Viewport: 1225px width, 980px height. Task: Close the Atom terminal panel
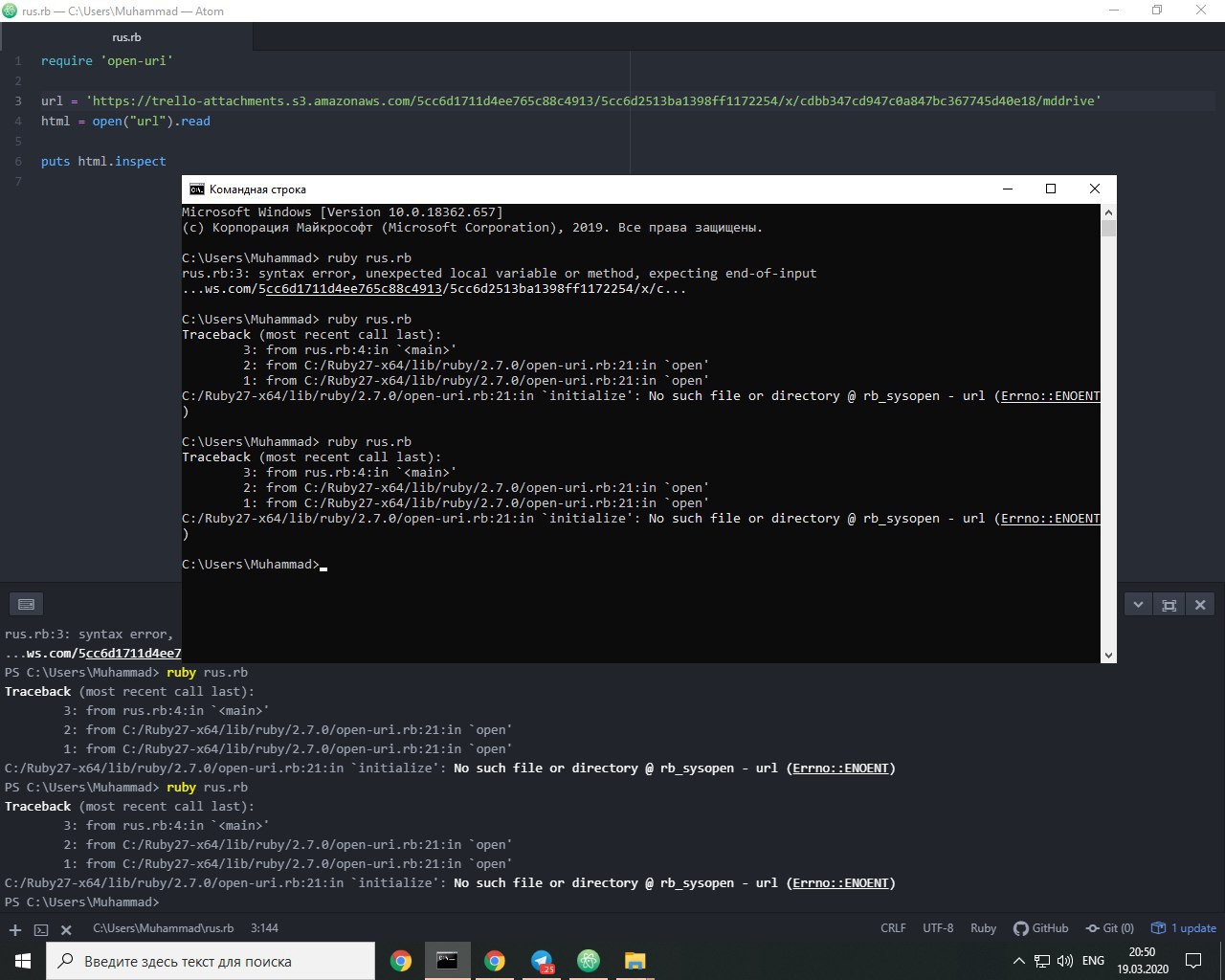pyautogui.click(x=1200, y=604)
